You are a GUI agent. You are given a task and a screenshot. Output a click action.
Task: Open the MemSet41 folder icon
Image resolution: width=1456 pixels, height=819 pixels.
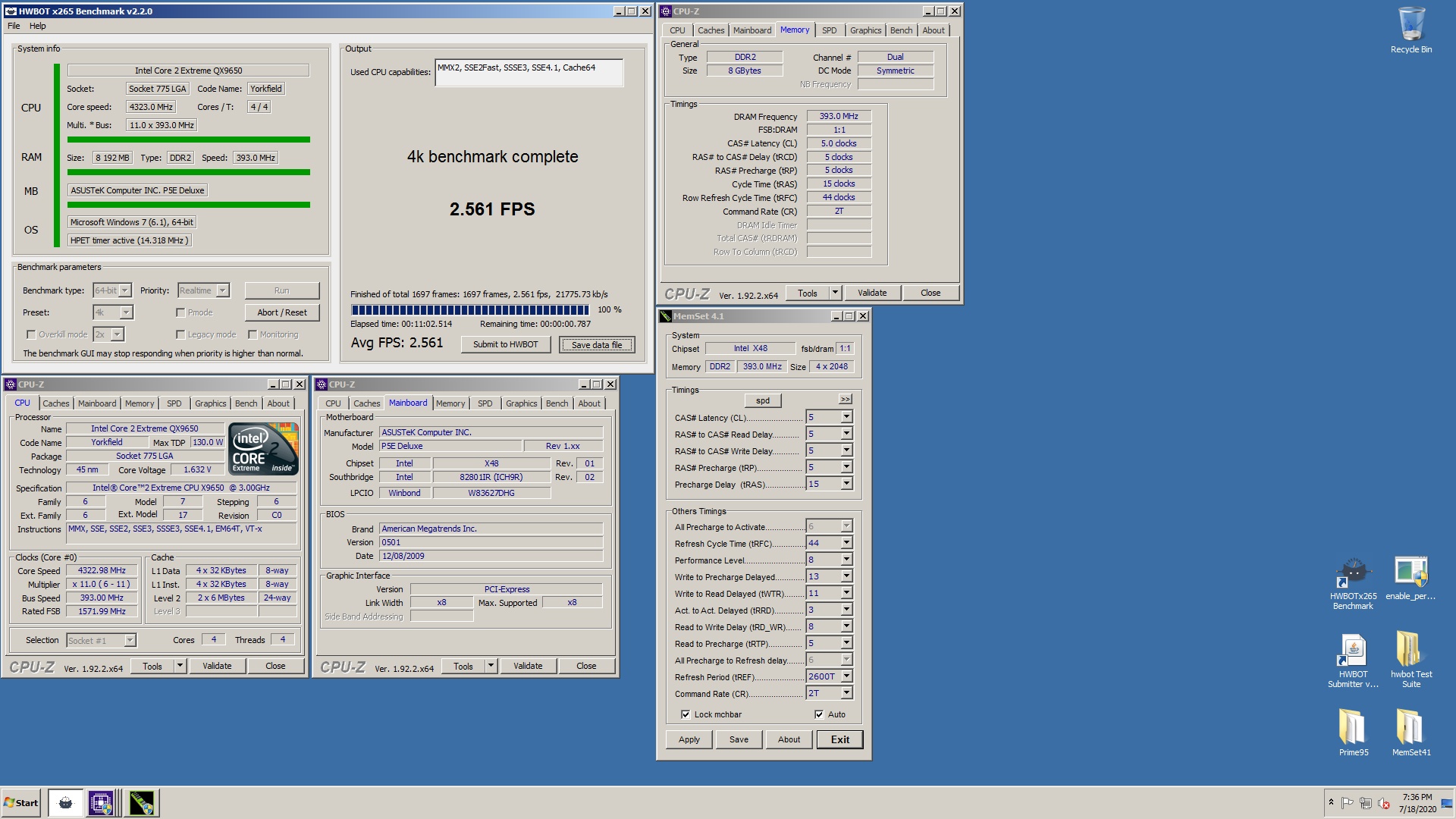click(1410, 733)
